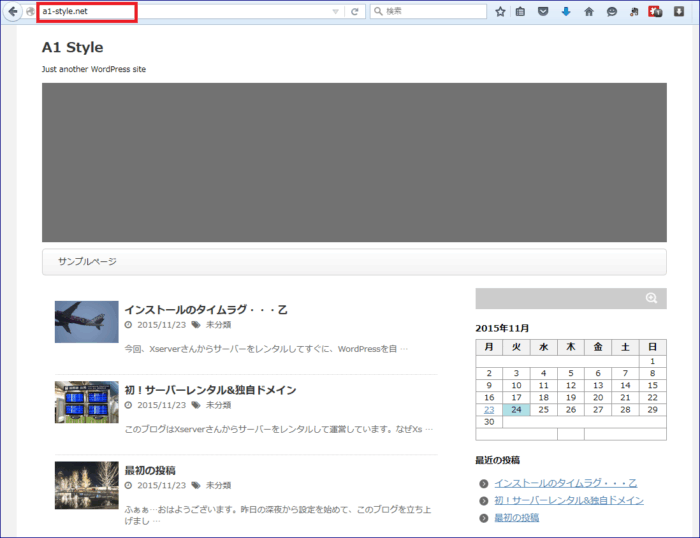Open calendar date 23 link
The width and height of the screenshot is (700, 538).
(489, 410)
